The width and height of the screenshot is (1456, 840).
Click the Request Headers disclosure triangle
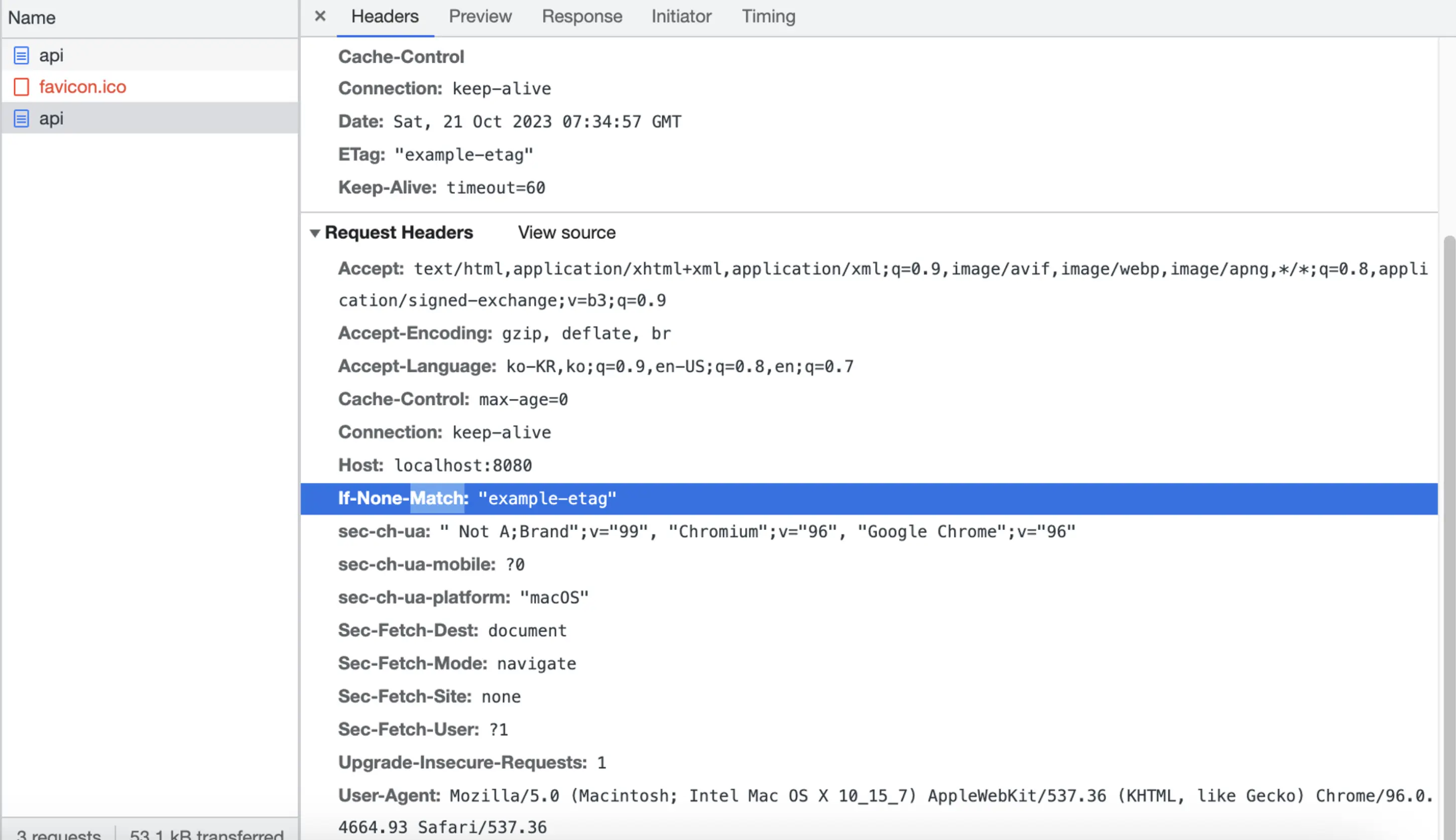[x=316, y=232]
